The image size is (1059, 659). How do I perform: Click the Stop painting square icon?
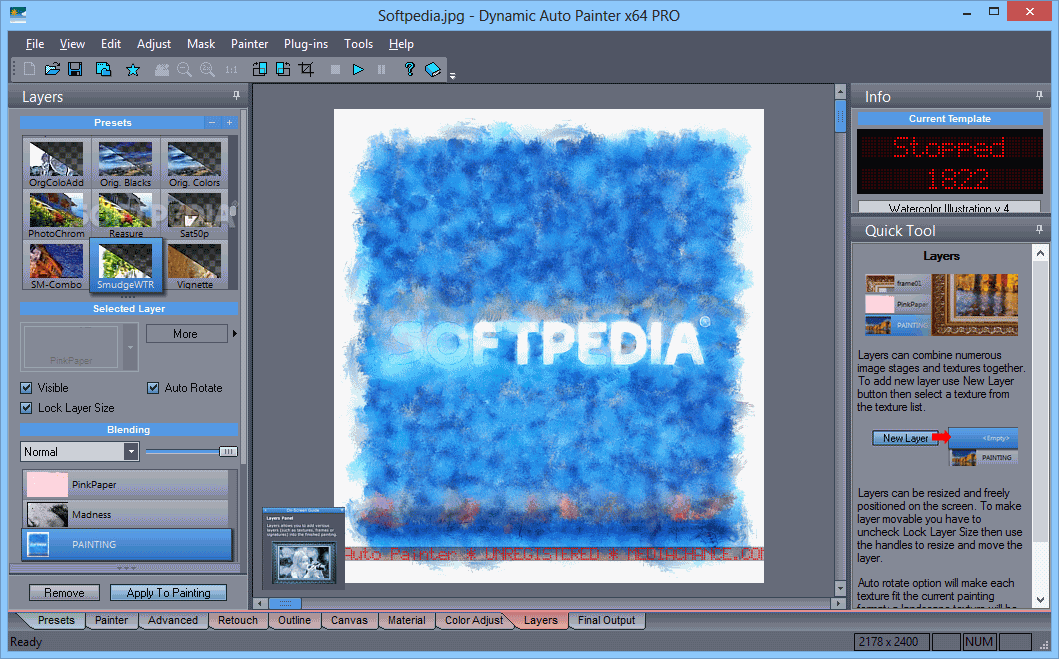coord(335,70)
